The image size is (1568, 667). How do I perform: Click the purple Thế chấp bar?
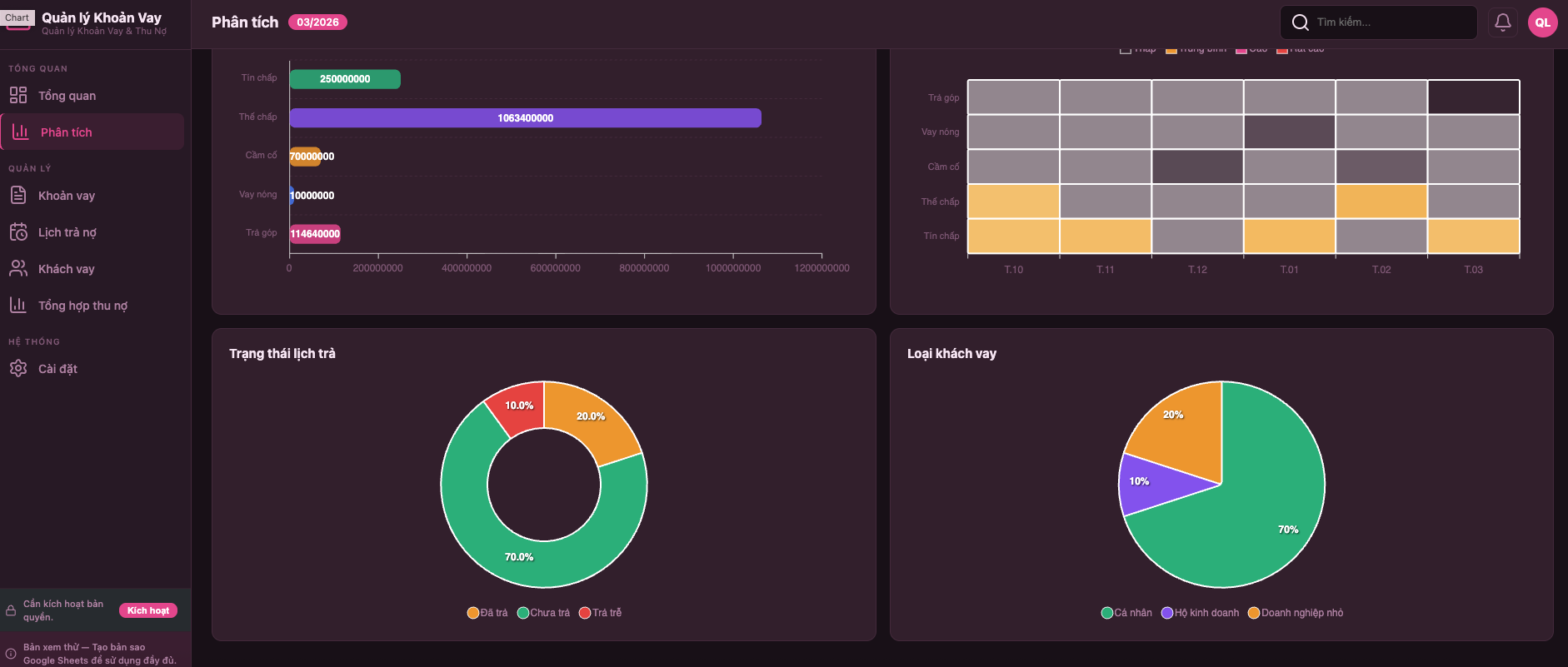click(x=525, y=117)
